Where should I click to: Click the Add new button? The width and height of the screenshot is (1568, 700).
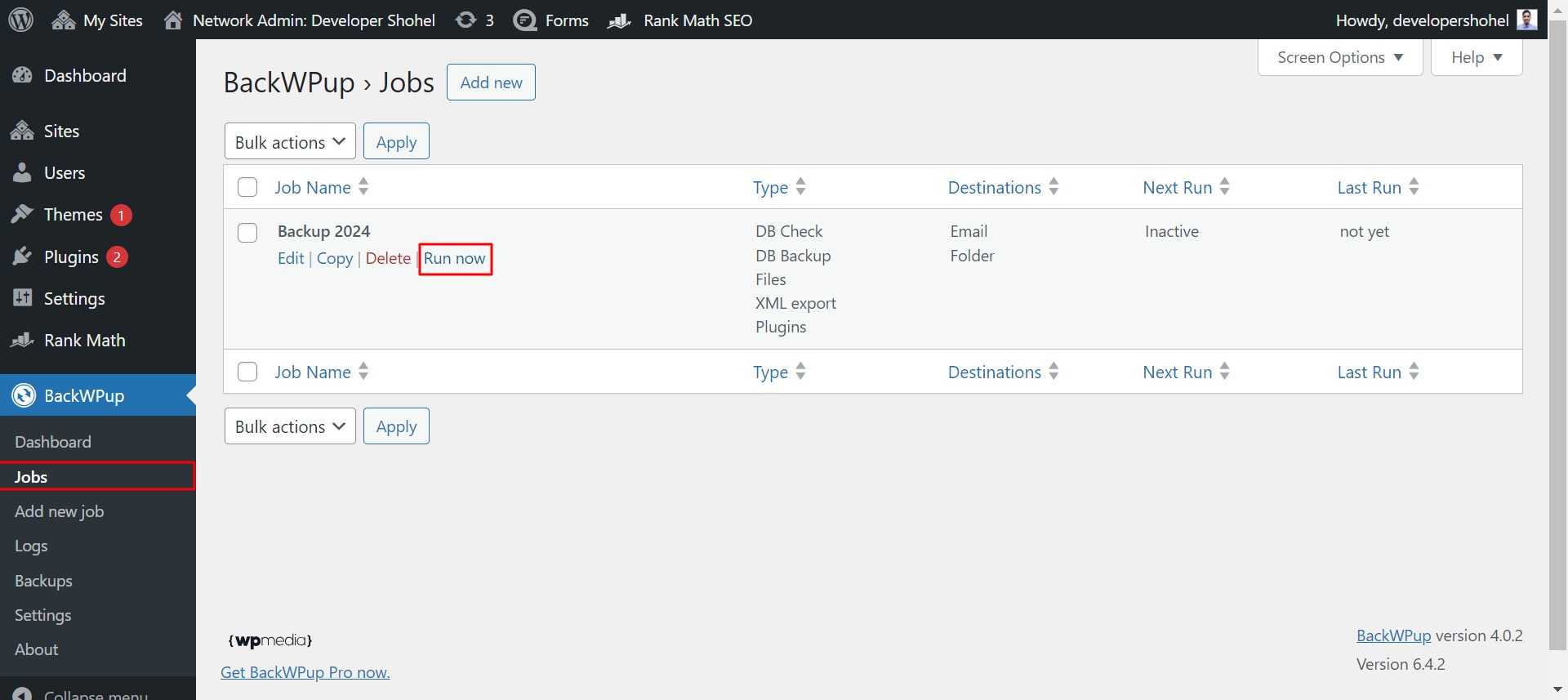pyautogui.click(x=491, y=82)
